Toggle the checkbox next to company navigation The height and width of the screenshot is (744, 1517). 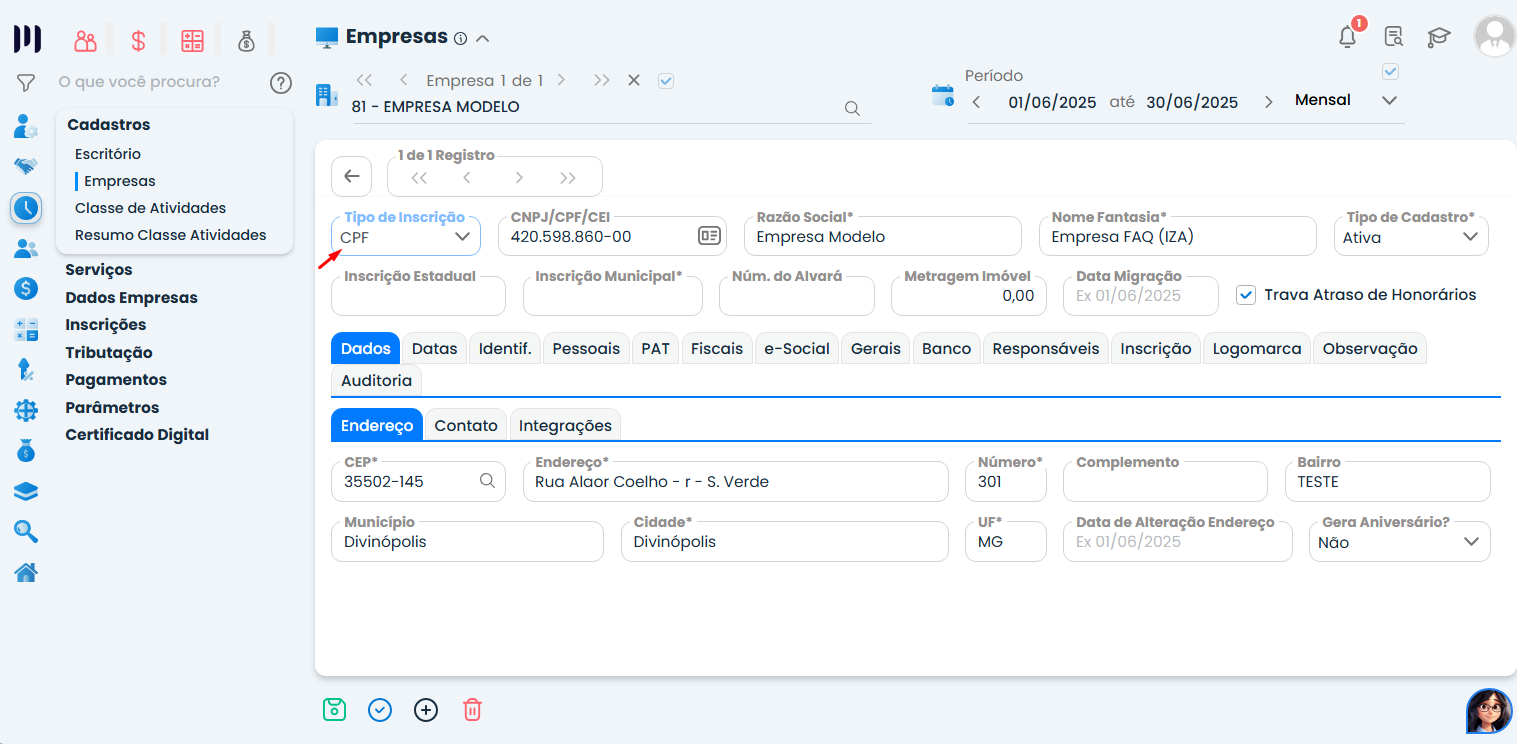pos(666,81)
